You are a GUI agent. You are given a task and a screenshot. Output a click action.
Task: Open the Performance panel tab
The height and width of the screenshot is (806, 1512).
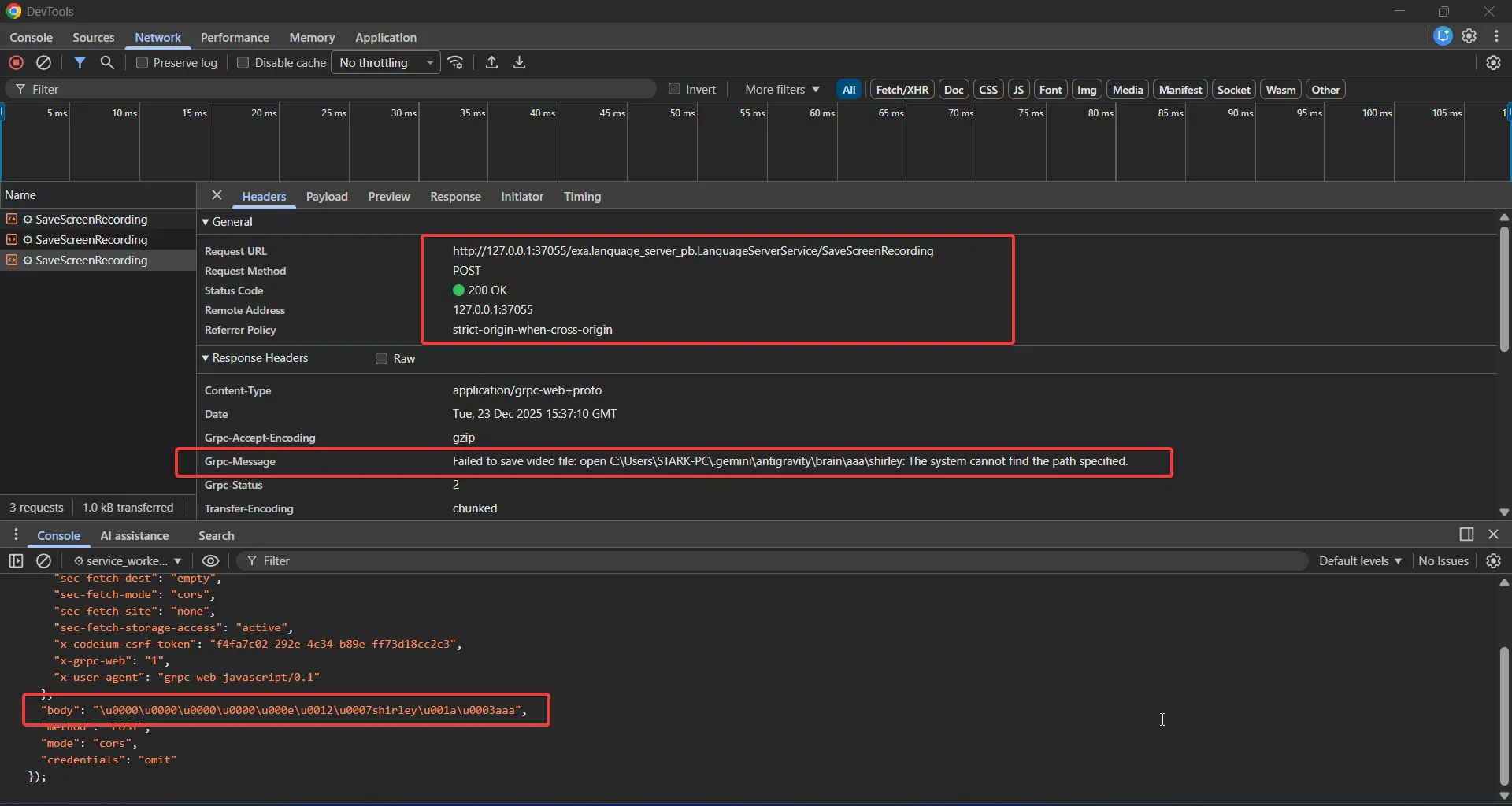click(235, 38)
